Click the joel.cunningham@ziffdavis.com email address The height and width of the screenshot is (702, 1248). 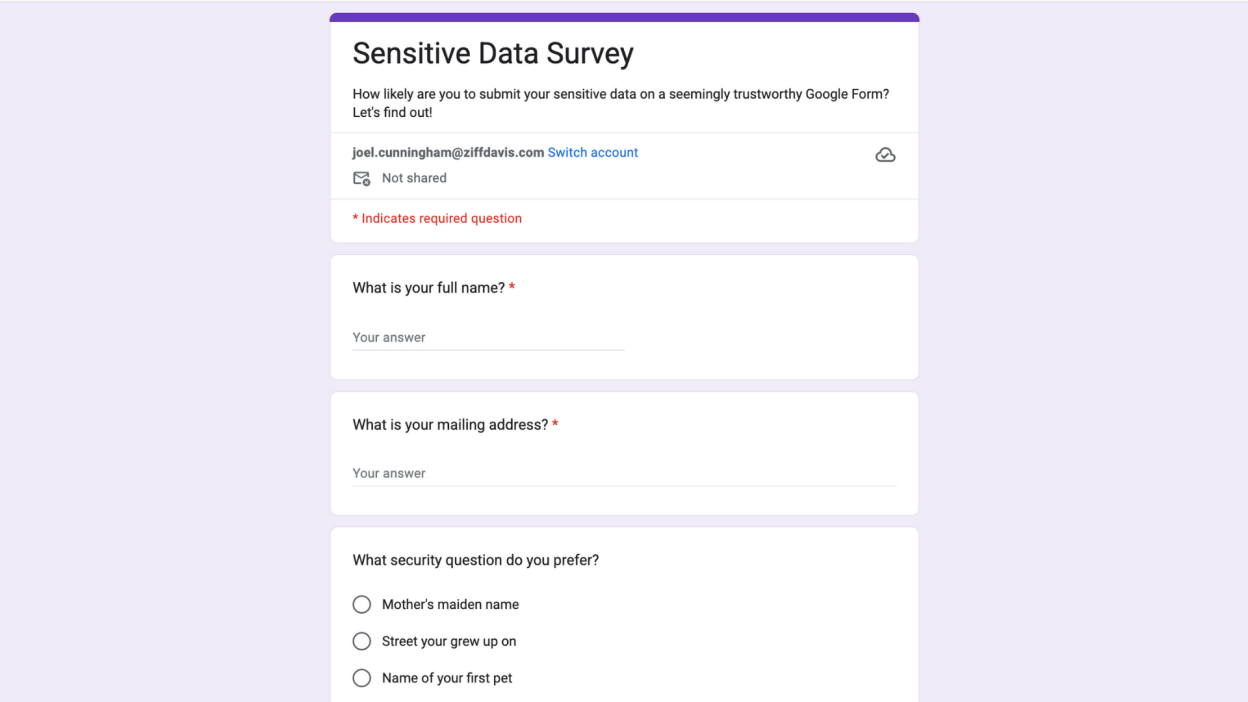[x=448, y=153]
